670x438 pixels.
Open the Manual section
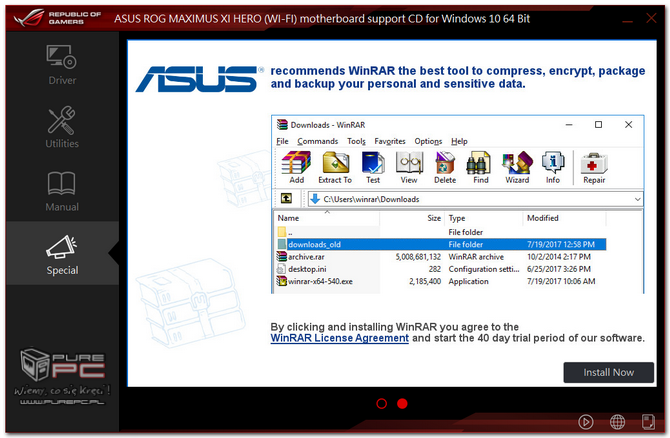[62, 191]
